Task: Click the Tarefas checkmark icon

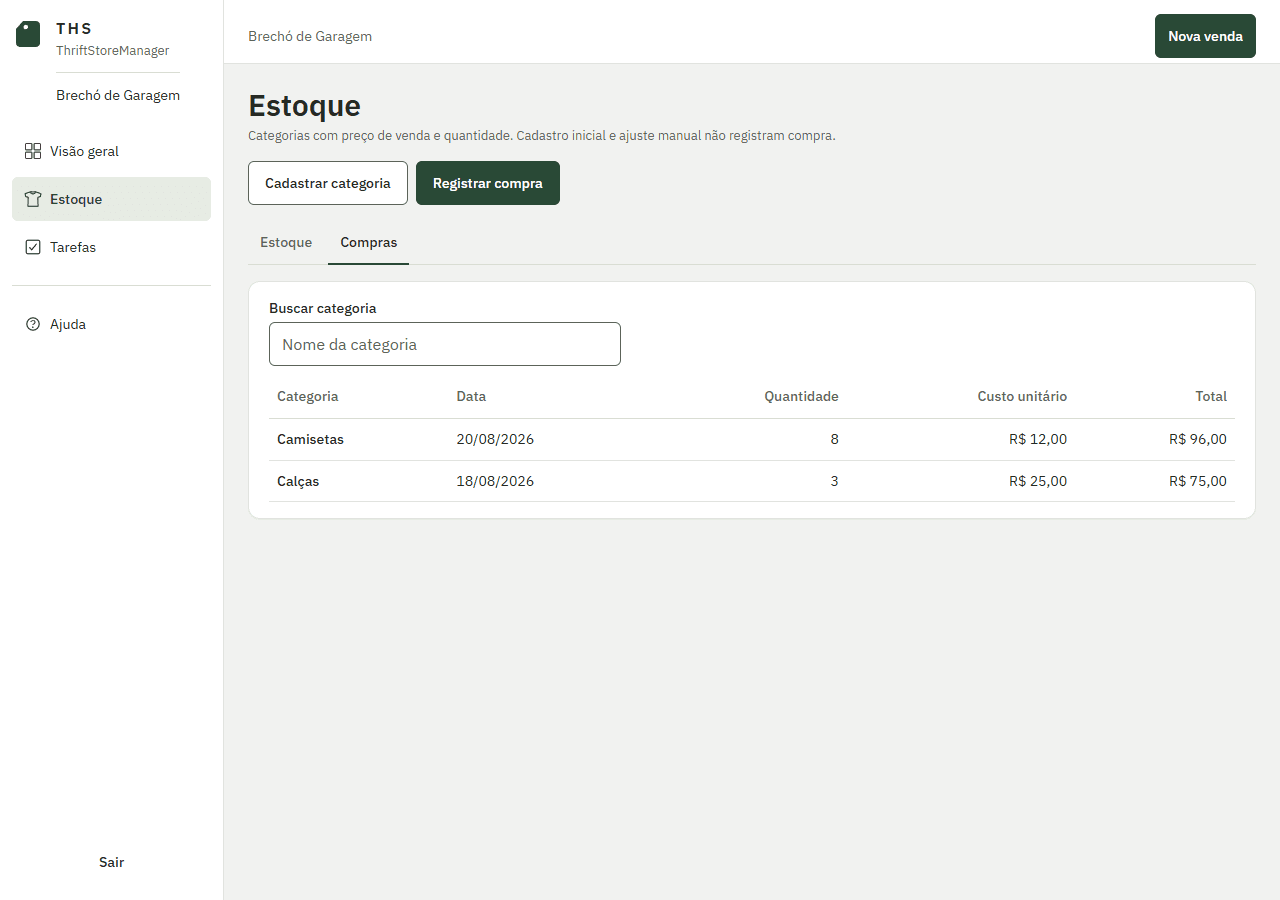Action: pyautogui.click(x=33, y=247)
